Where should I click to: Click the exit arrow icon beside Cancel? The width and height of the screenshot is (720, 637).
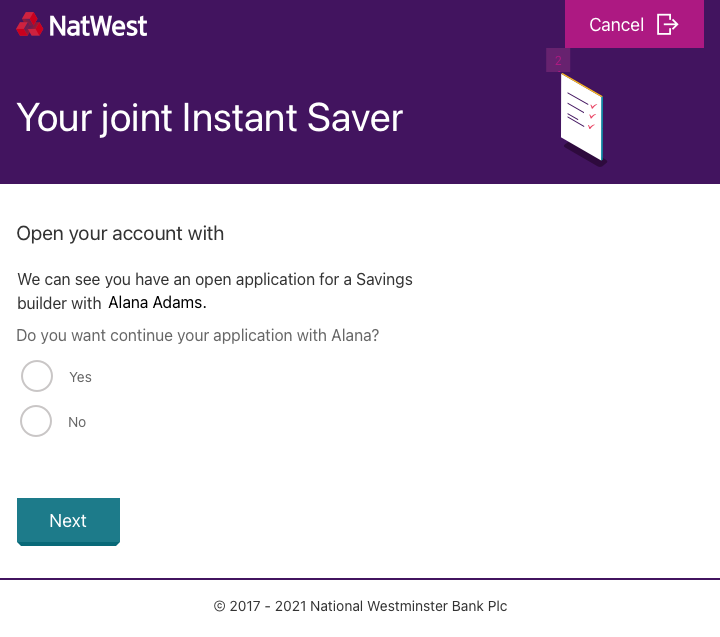point(667,24)
